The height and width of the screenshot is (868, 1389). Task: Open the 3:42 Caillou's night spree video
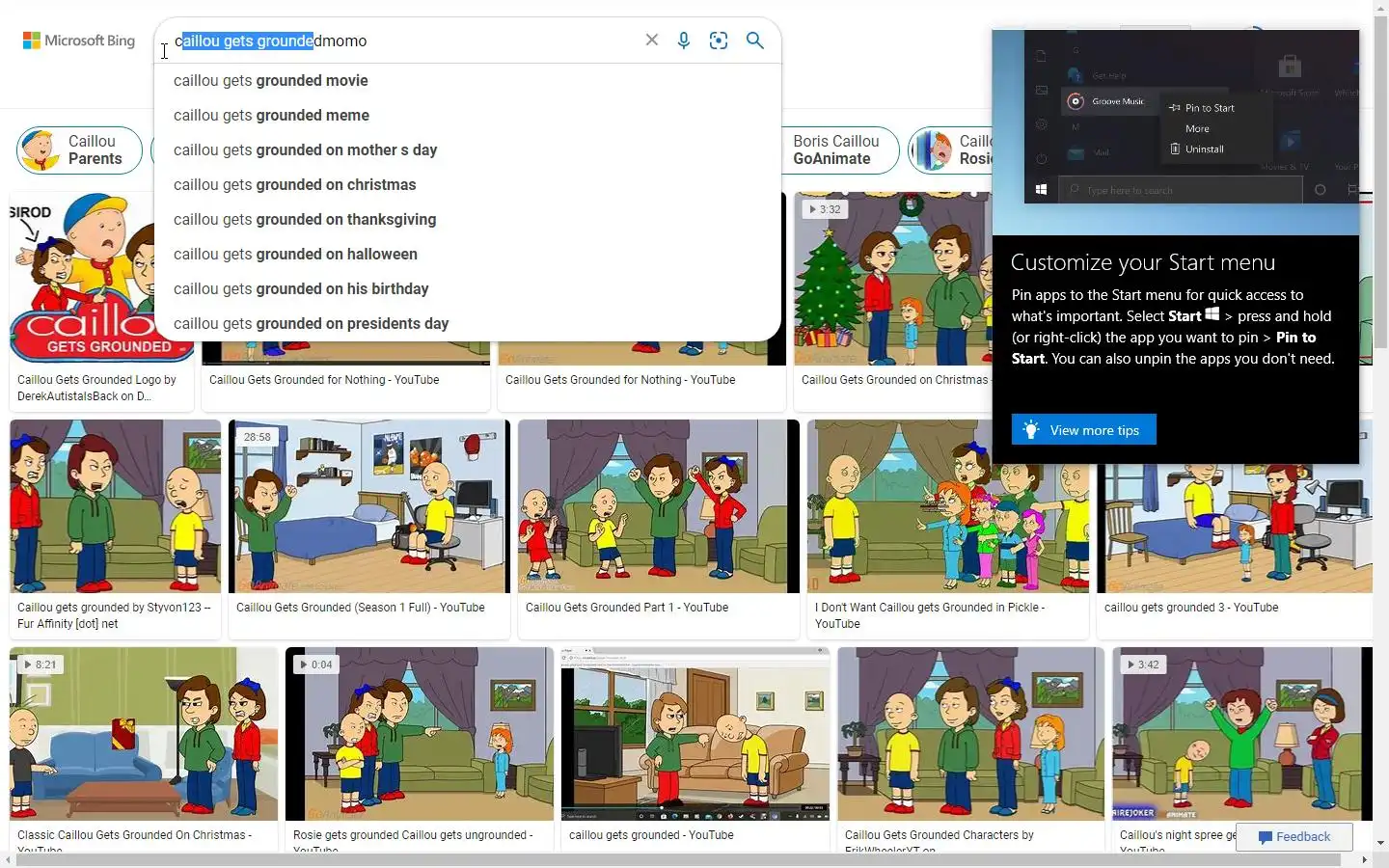(1242, 734)
